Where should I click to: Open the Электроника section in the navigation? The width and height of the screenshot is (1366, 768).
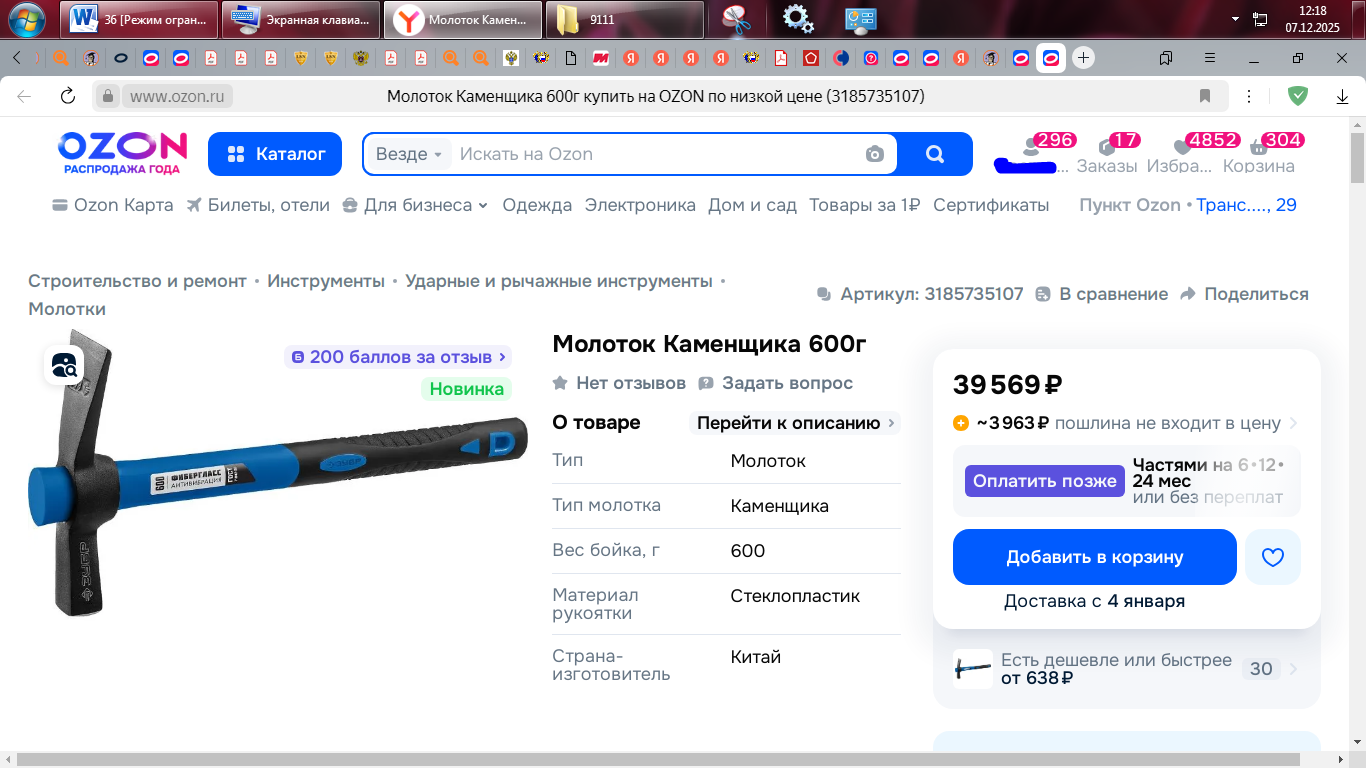640,204
